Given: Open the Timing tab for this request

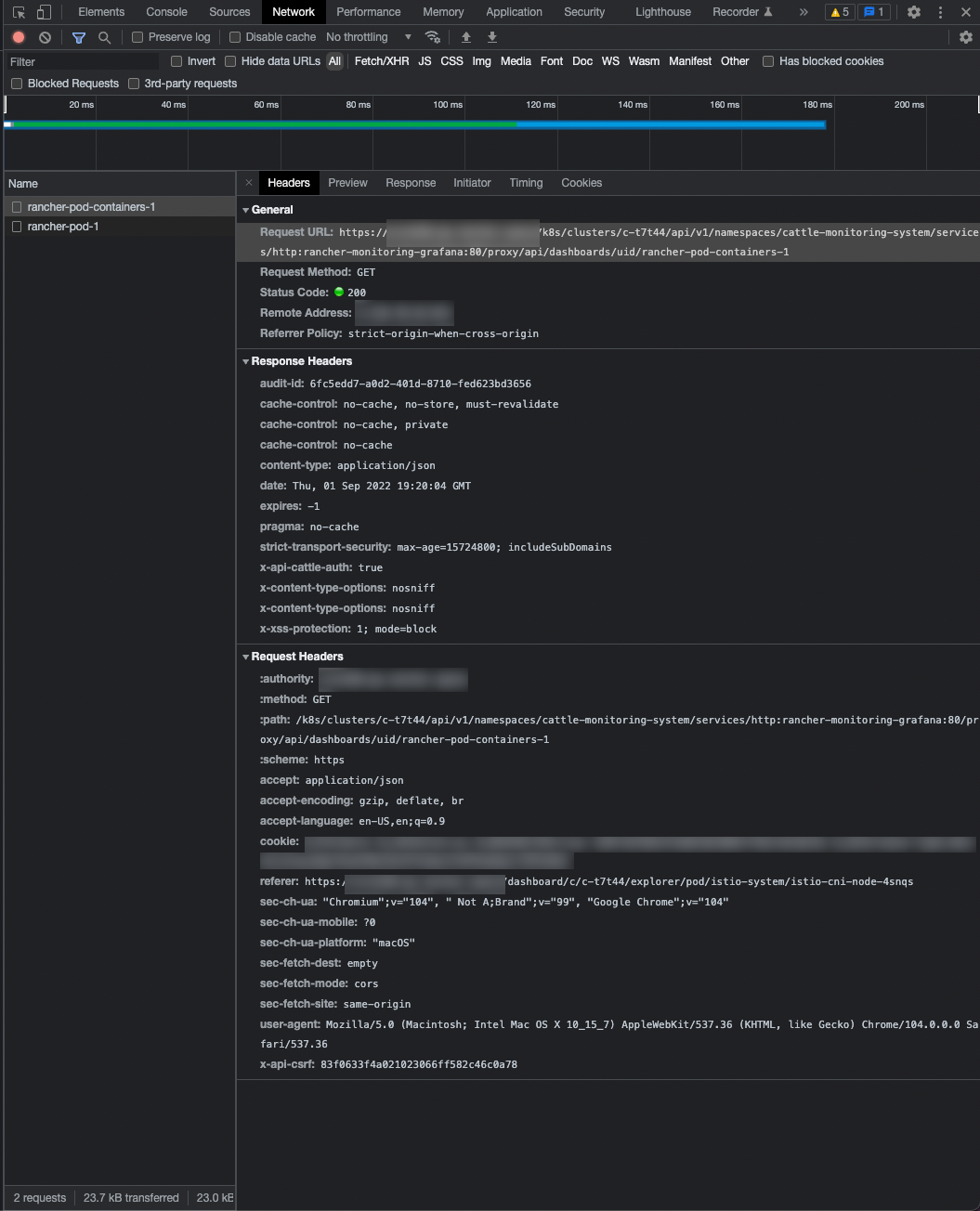Looking at the screenshot, I should tap(526, 182).
